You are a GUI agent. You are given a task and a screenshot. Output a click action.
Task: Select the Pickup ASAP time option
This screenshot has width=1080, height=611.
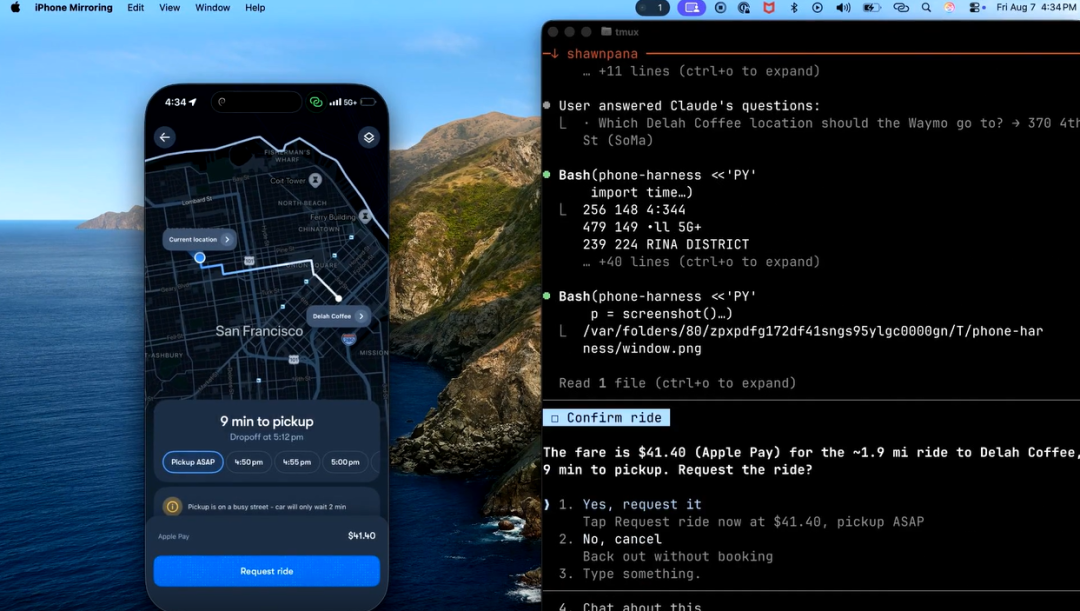(x=193, y=462)
